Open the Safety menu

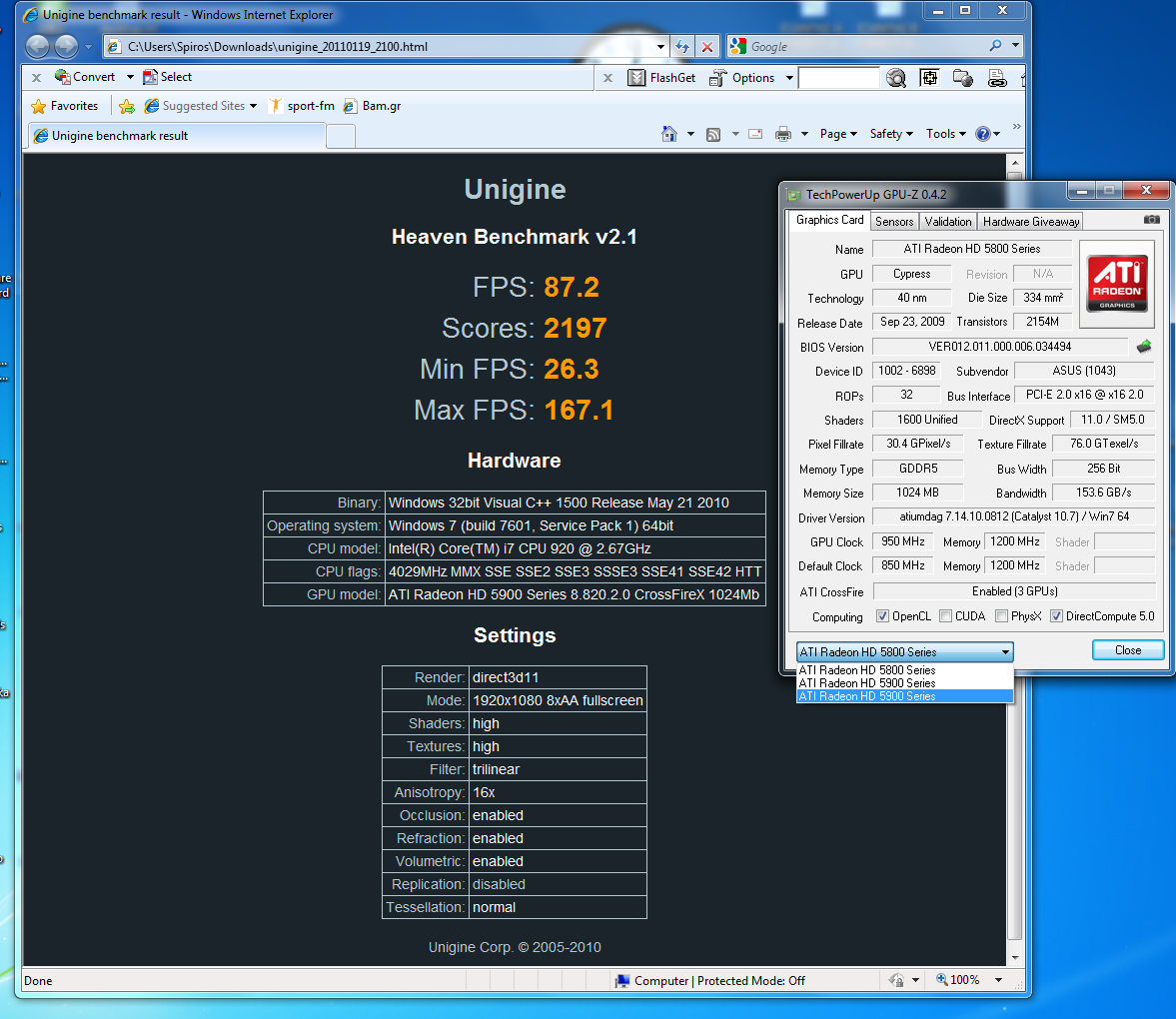891,134
